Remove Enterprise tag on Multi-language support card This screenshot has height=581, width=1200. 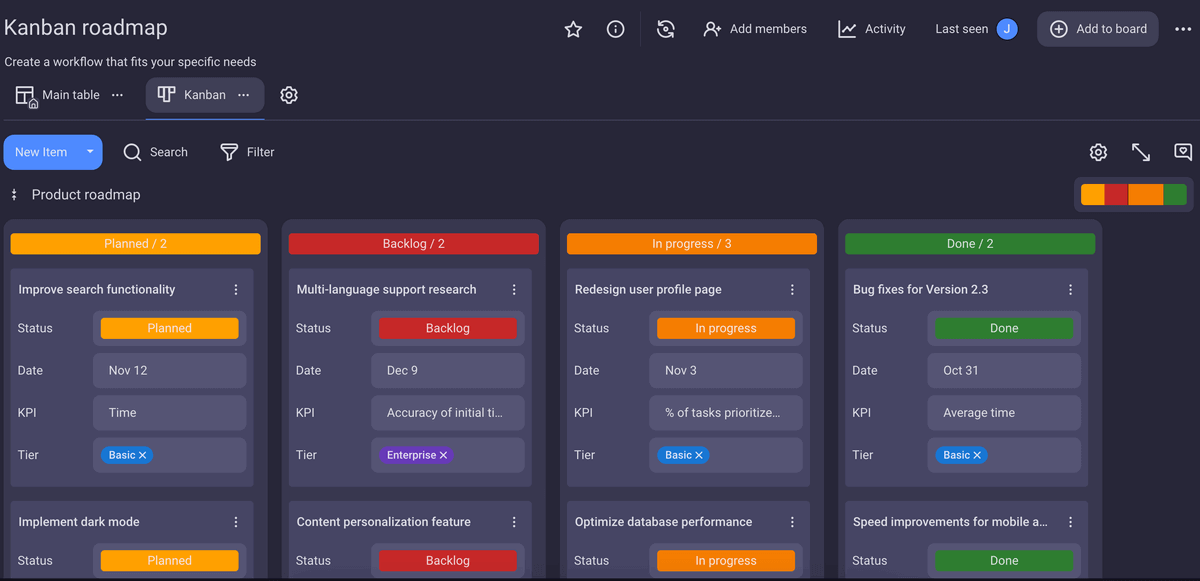pos(444,455)
